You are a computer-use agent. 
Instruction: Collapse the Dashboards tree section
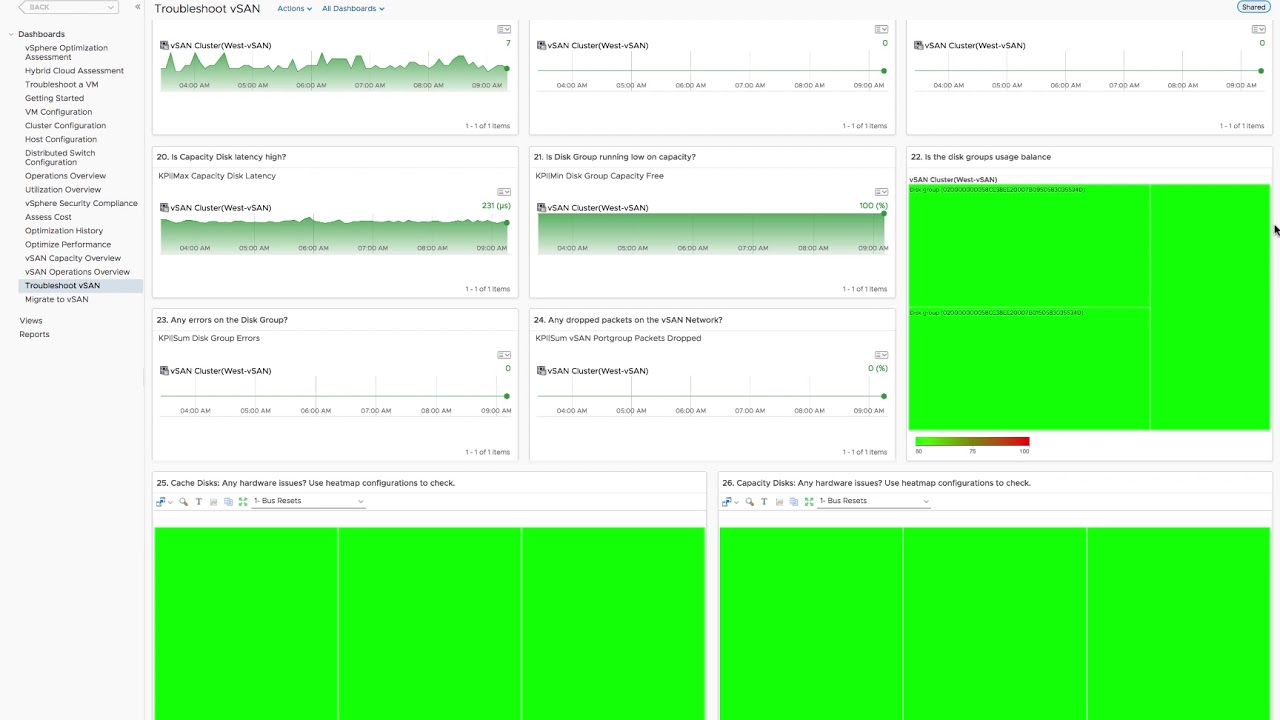point(12,34)
